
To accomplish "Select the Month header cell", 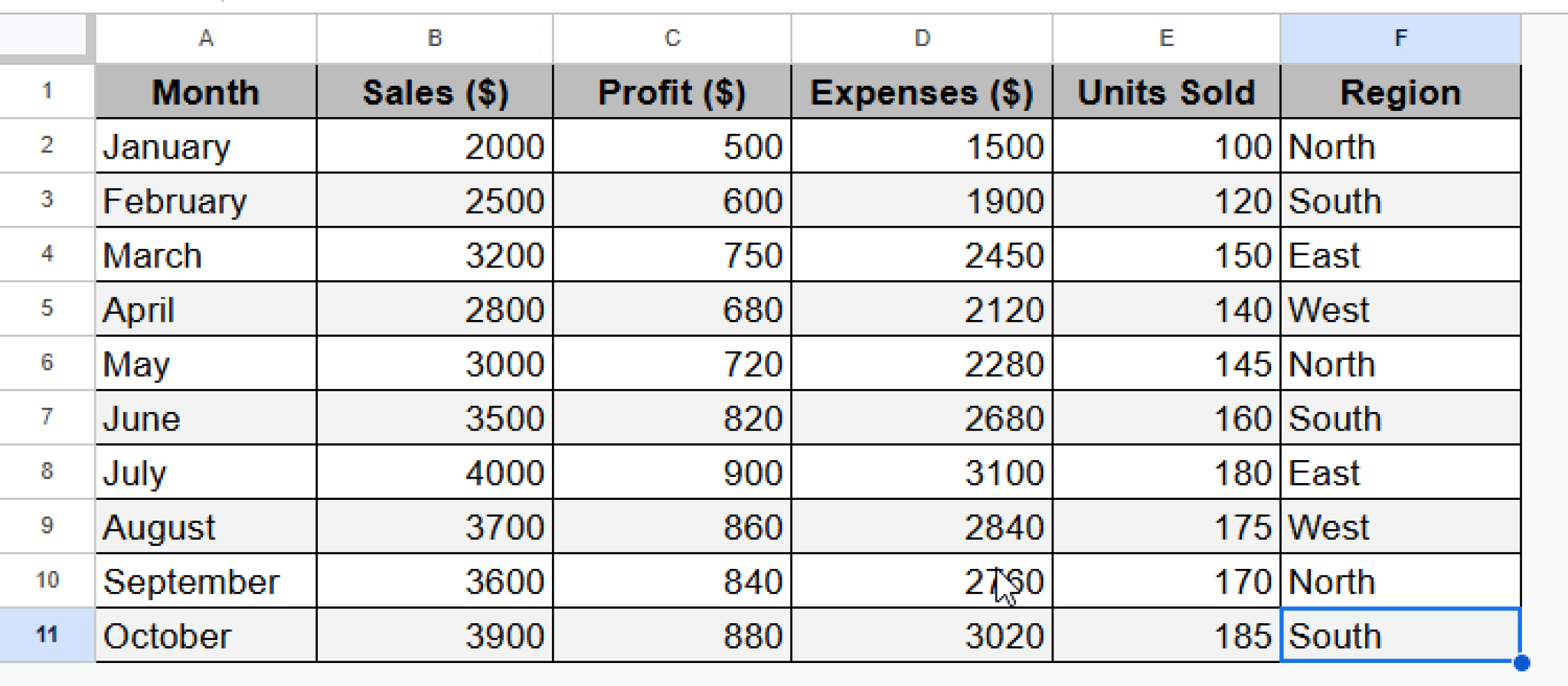I will point(205,92).
